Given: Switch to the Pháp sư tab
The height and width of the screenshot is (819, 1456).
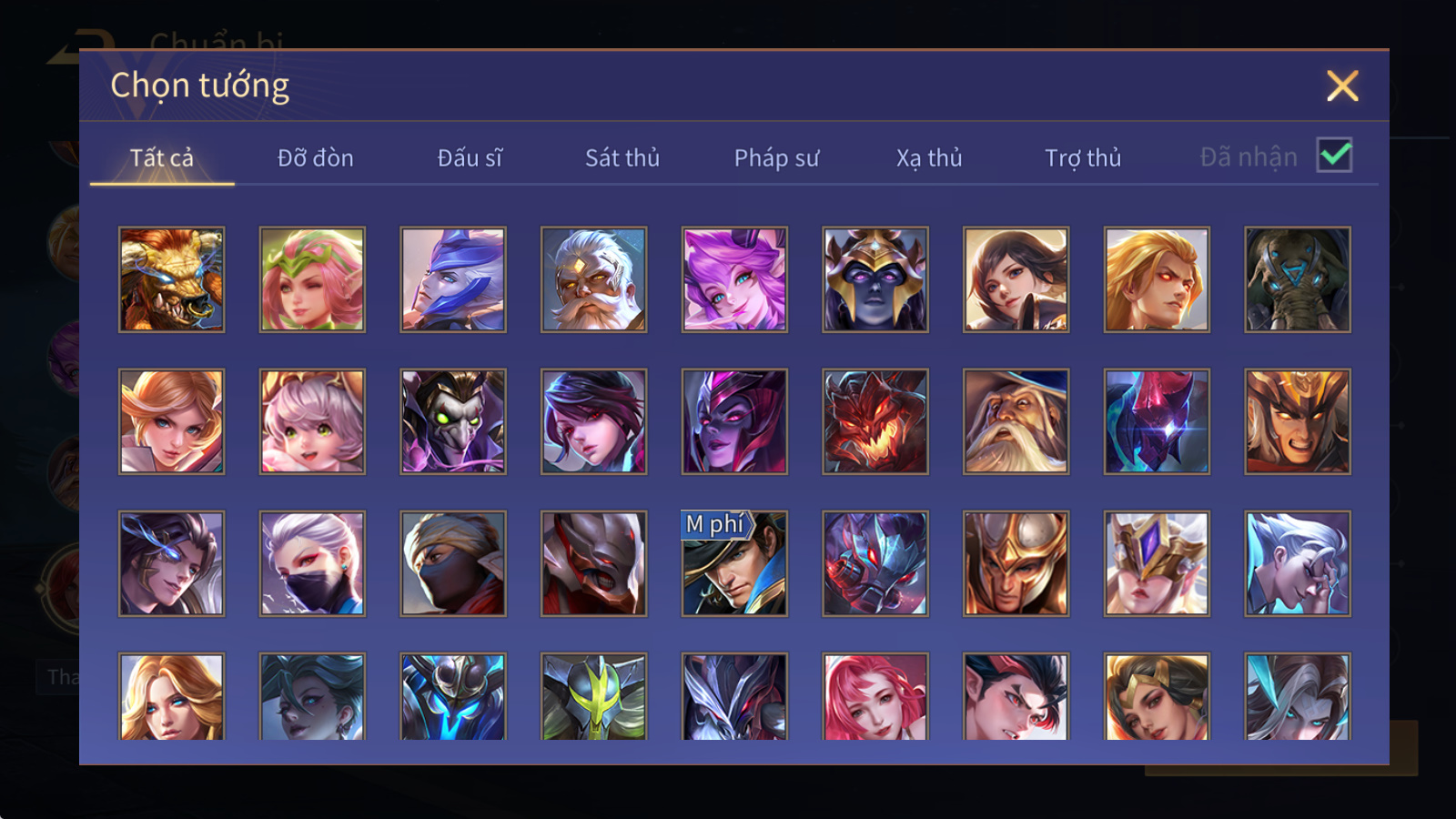Looking at the screenshot, I should click(776, 158).
